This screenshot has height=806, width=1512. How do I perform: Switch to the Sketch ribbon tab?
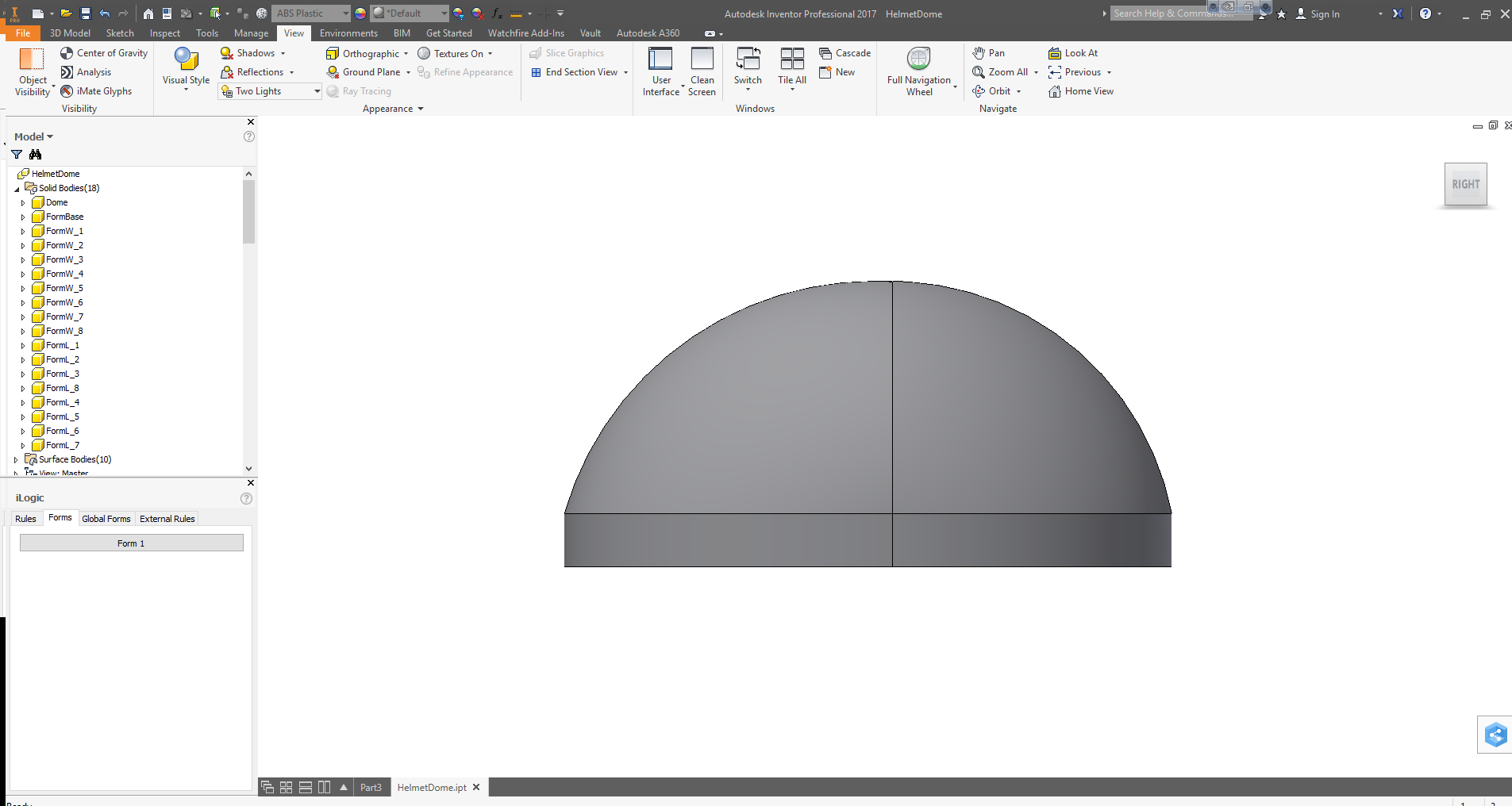click(120, 33)
